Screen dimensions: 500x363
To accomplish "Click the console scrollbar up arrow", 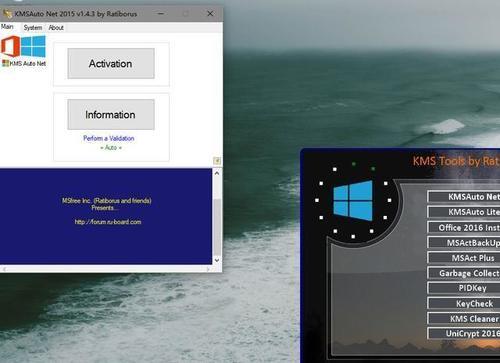I will (x=217, y=173).
